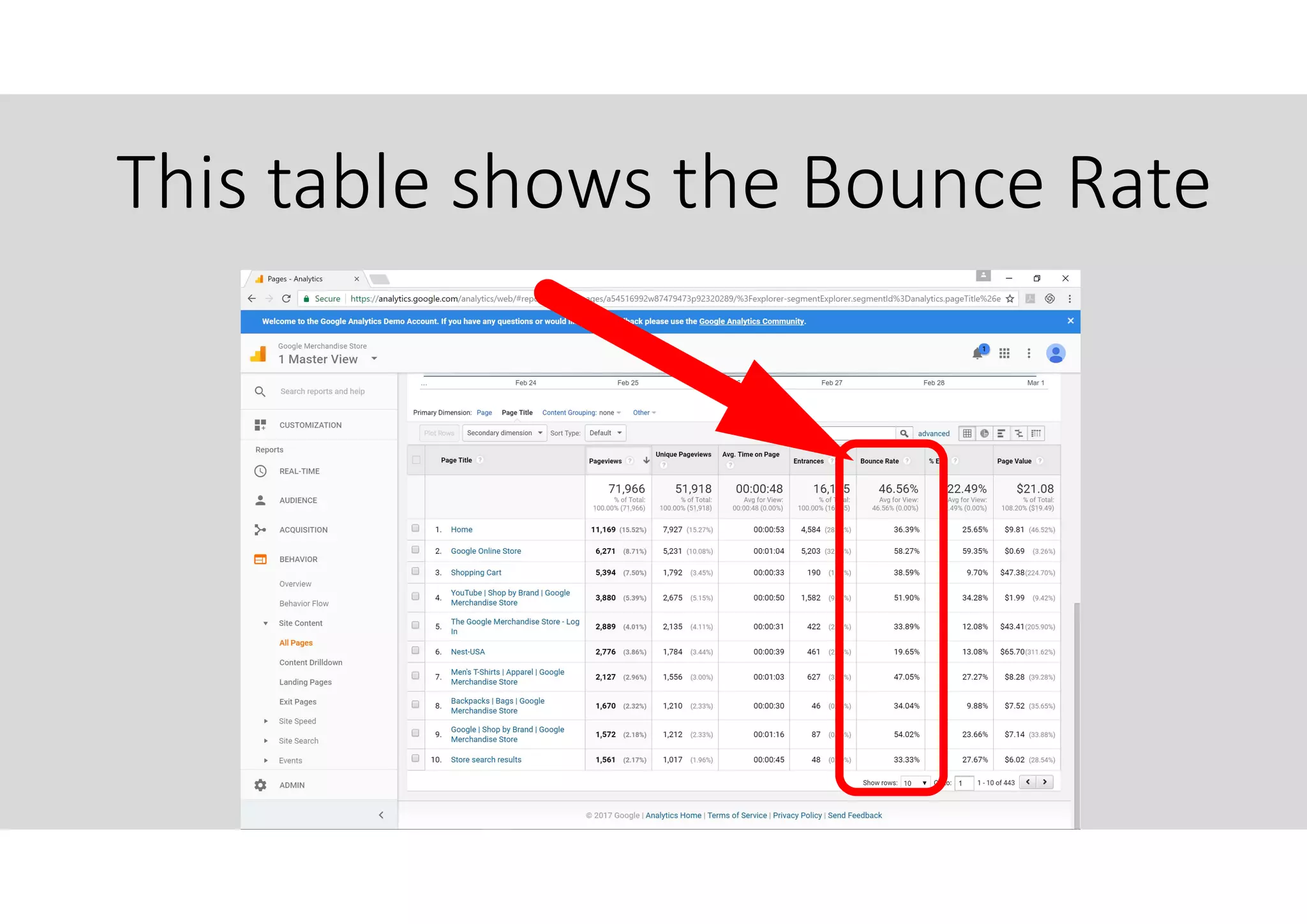Viewport: 1307px width, 924px height.
Task: Click the browser back arrow
Action: pyautogui.click(x=251, y=299)
